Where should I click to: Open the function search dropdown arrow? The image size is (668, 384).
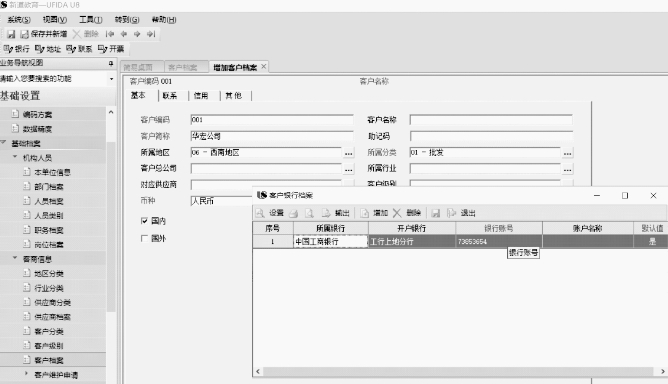(x=111, y=79)
